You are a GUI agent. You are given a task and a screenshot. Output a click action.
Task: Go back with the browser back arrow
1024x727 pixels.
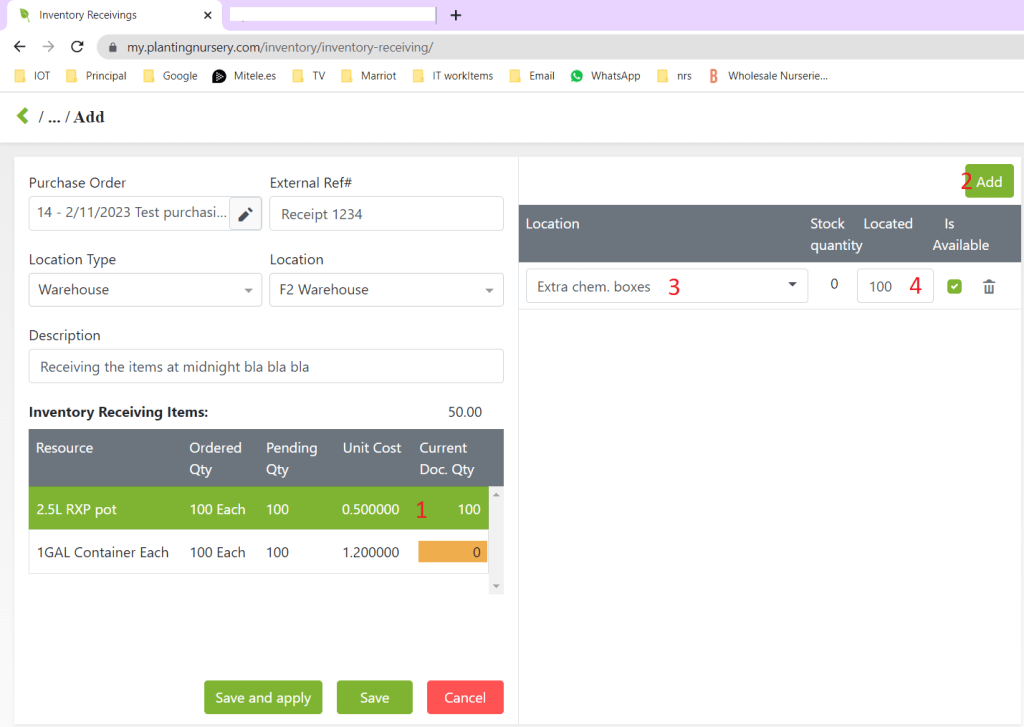pos(20,47)
